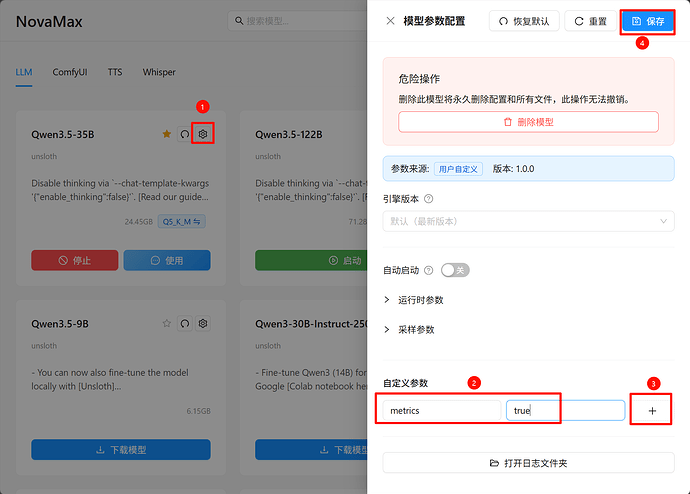Click the 用户自定义 source tag

click(x=458, y=169)
